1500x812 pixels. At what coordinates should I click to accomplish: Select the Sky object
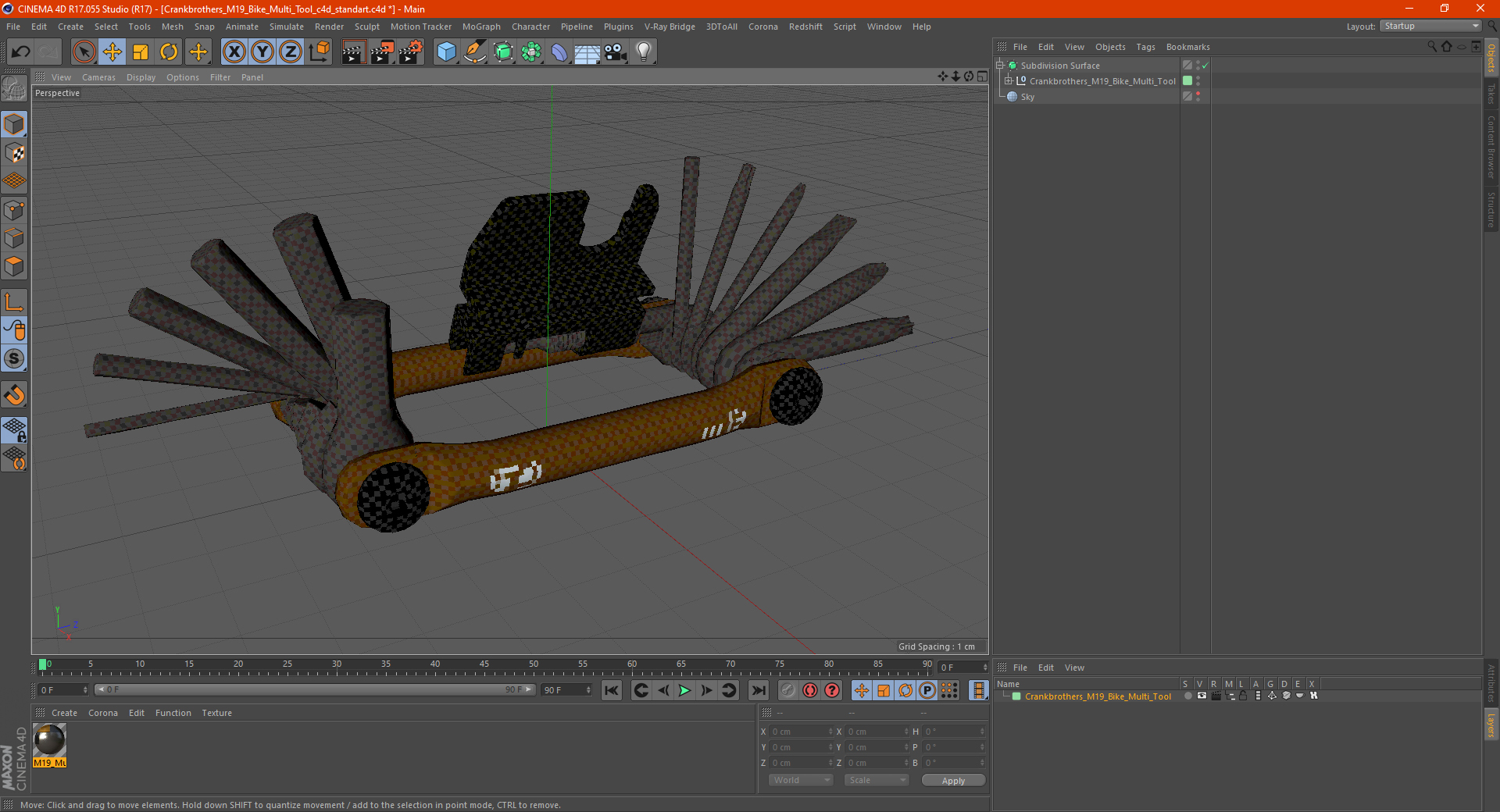(1027, 97)
